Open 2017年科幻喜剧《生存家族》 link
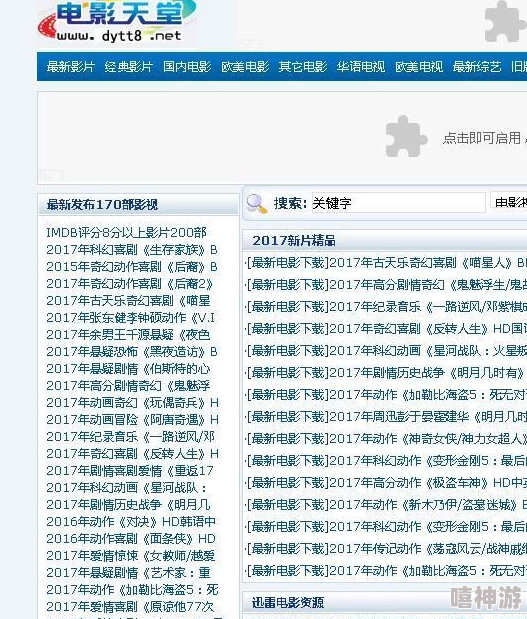The image size is (527, 619). click(x=132, y=250)
